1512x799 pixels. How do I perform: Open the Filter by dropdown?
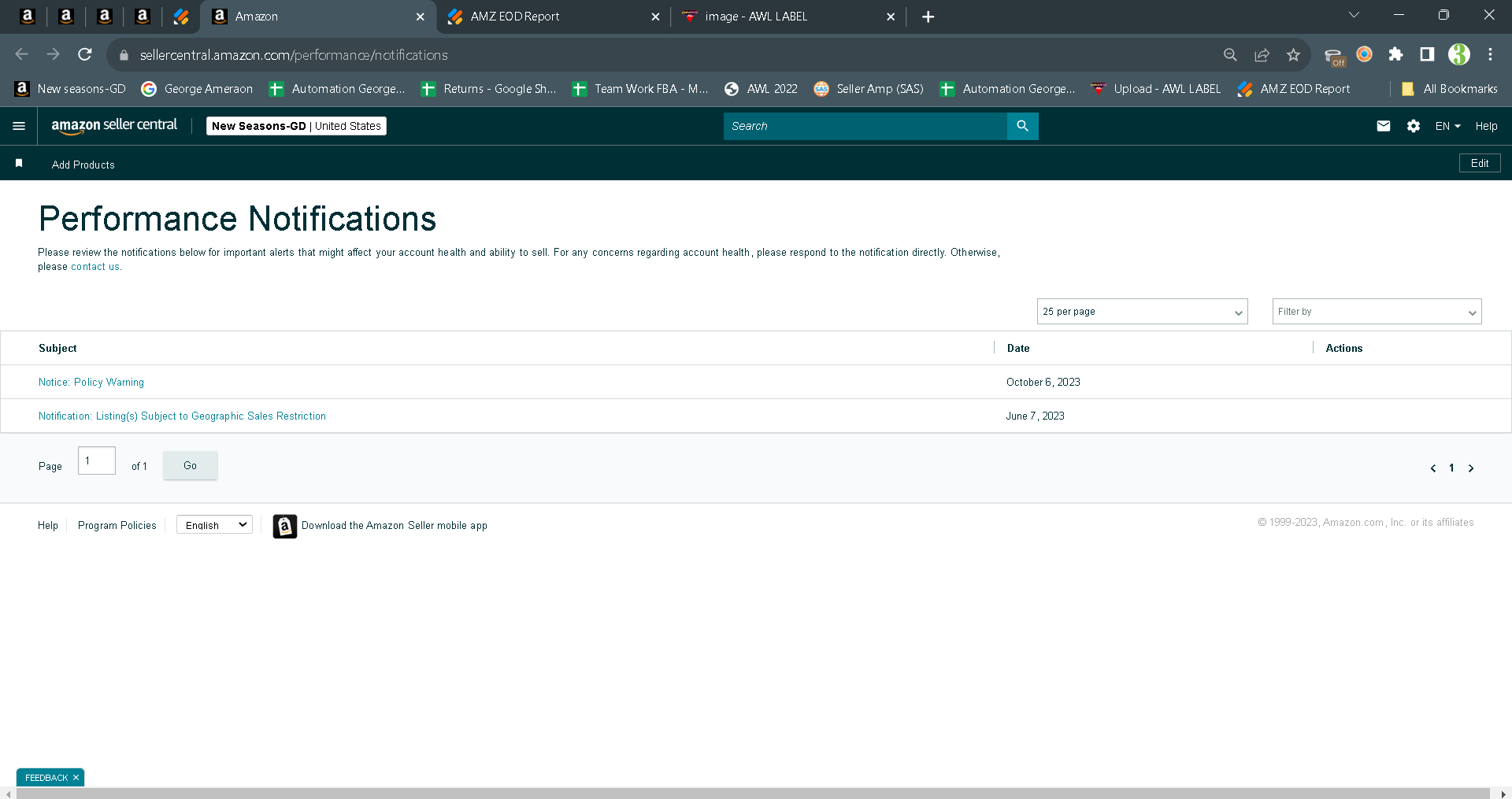[1377, 312]
